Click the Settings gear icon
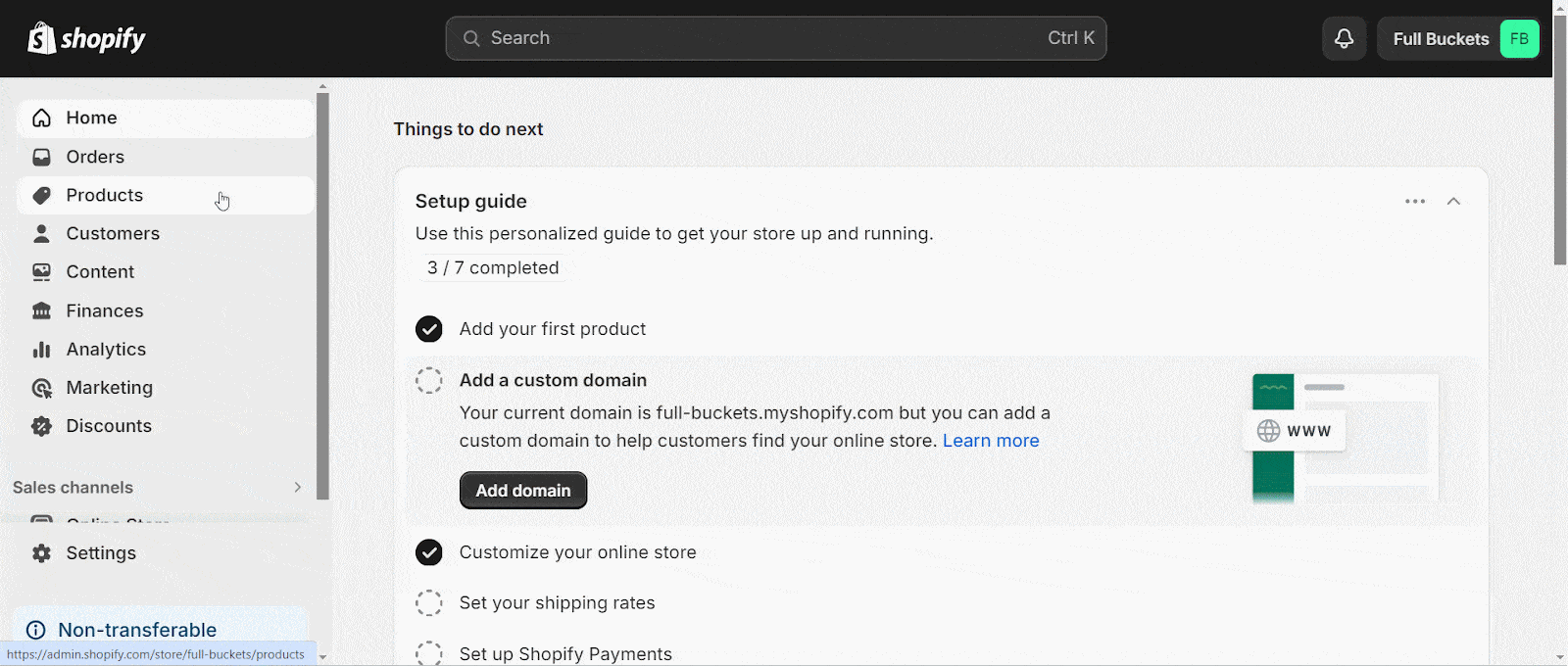 [x=41, y=553]
